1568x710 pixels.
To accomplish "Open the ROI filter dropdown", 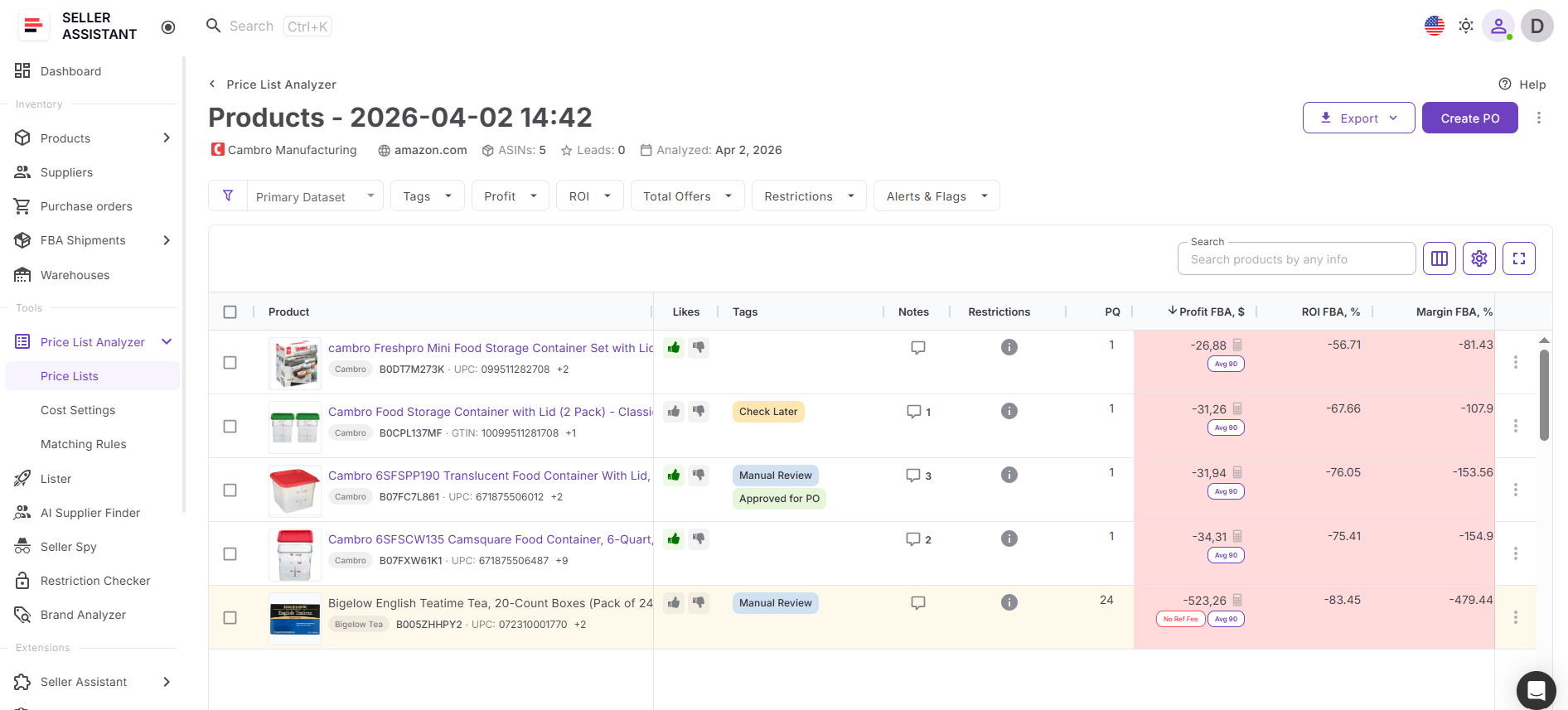I will (x=590, y=196).
